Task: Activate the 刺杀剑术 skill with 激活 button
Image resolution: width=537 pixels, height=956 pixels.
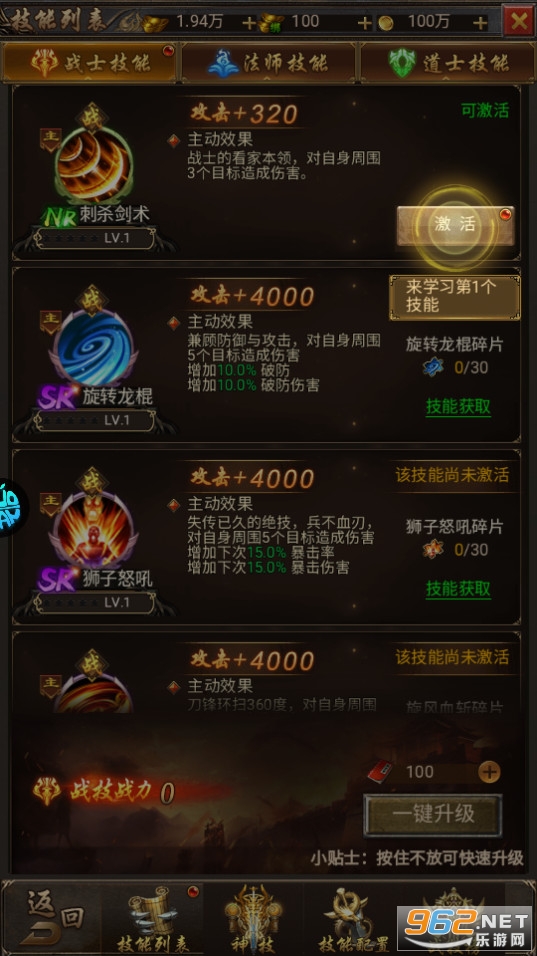Action: point(455,226)
